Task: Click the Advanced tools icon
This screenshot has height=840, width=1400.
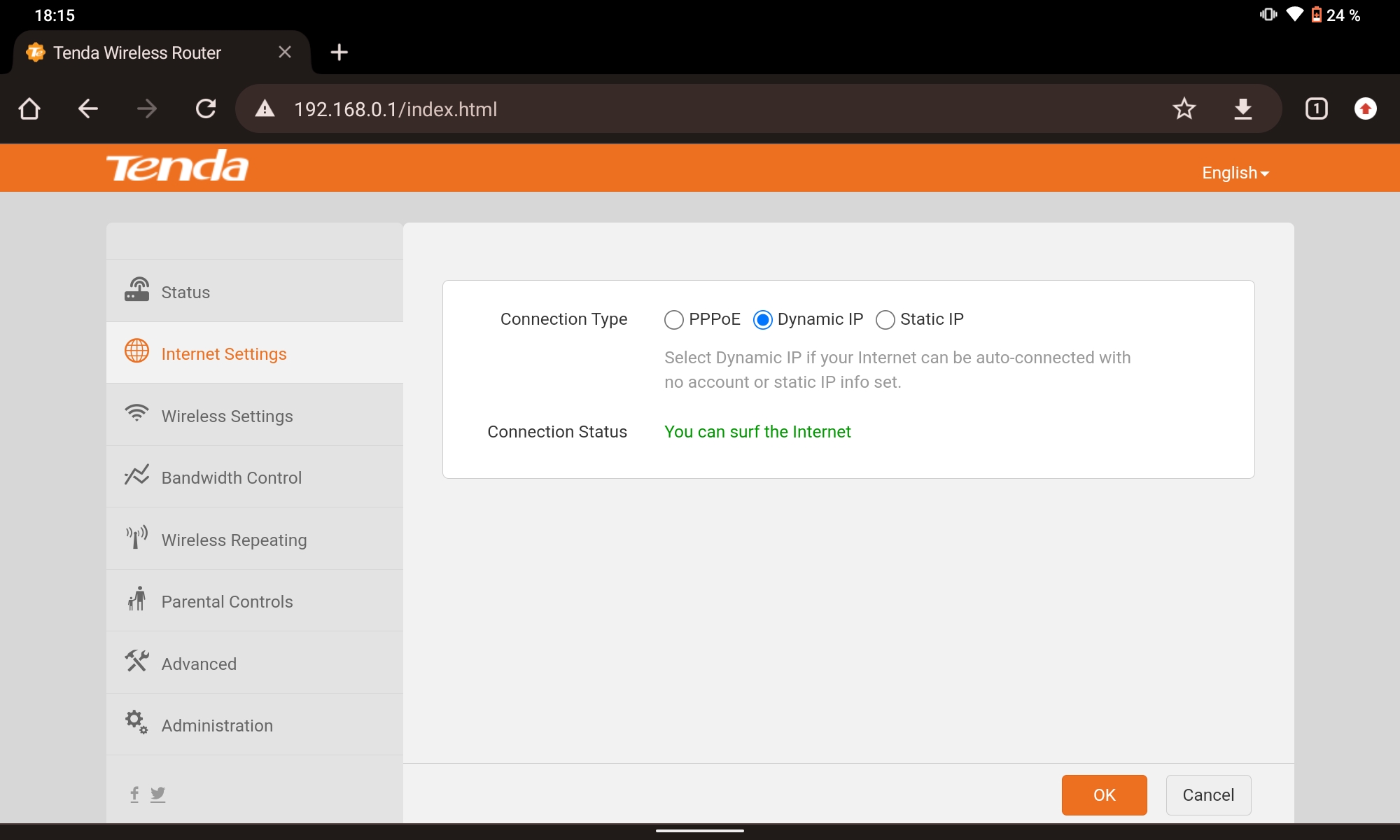Action: coord(136,661)
